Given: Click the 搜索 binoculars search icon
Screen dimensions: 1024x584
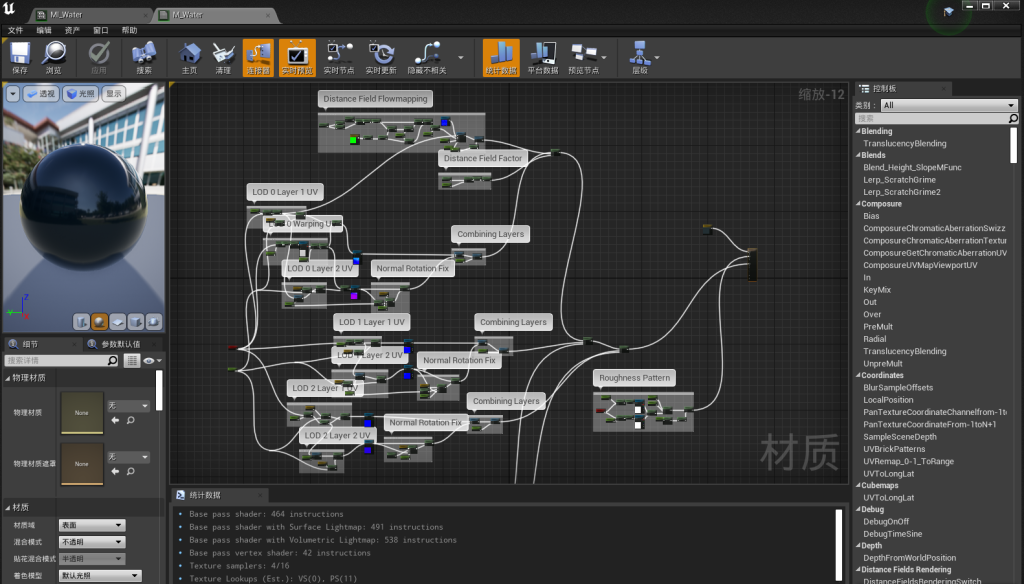Looking at the screenshot, I should click(x=144, y=57).
